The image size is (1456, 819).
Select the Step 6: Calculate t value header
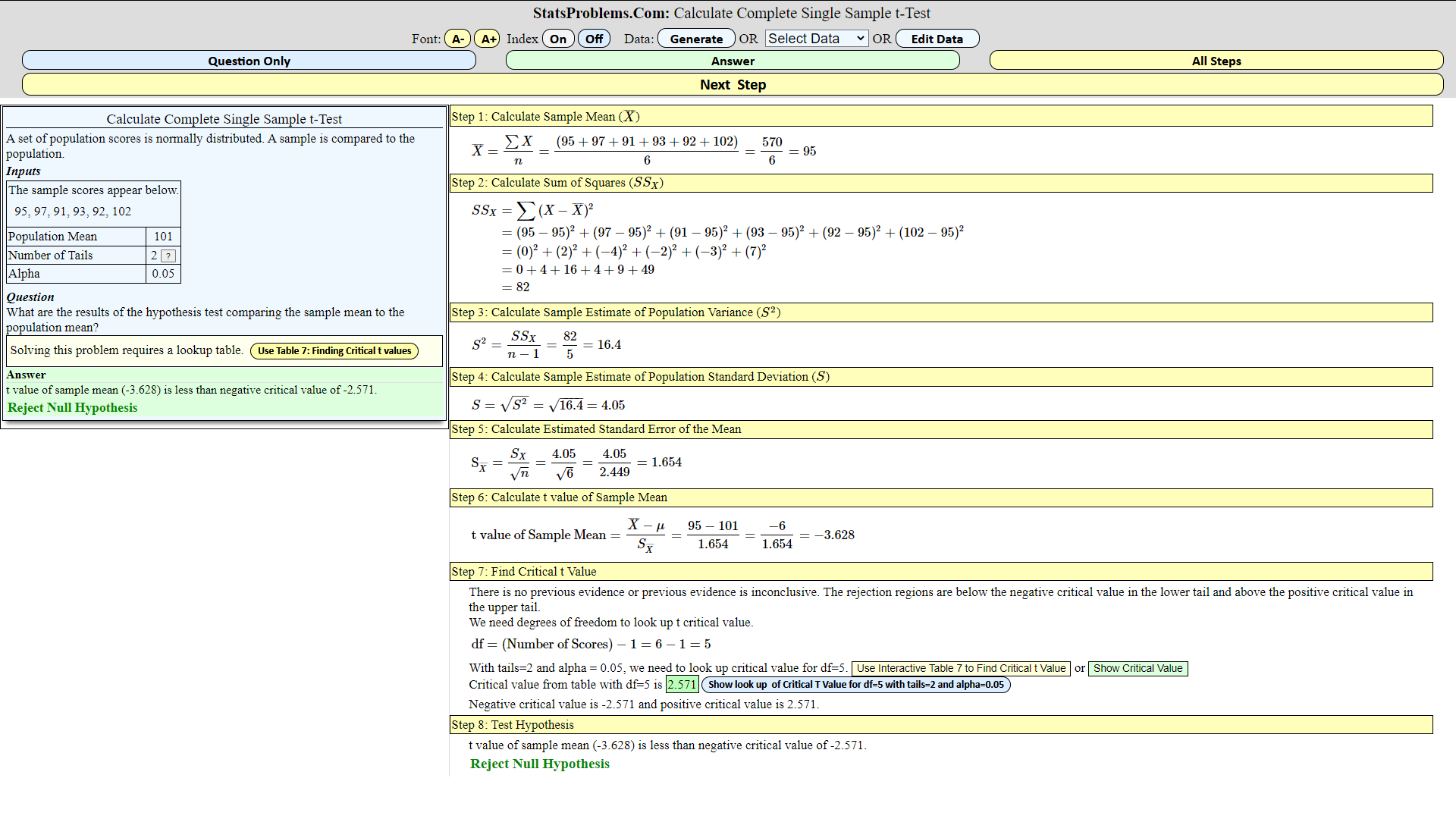tap(941, 497)
